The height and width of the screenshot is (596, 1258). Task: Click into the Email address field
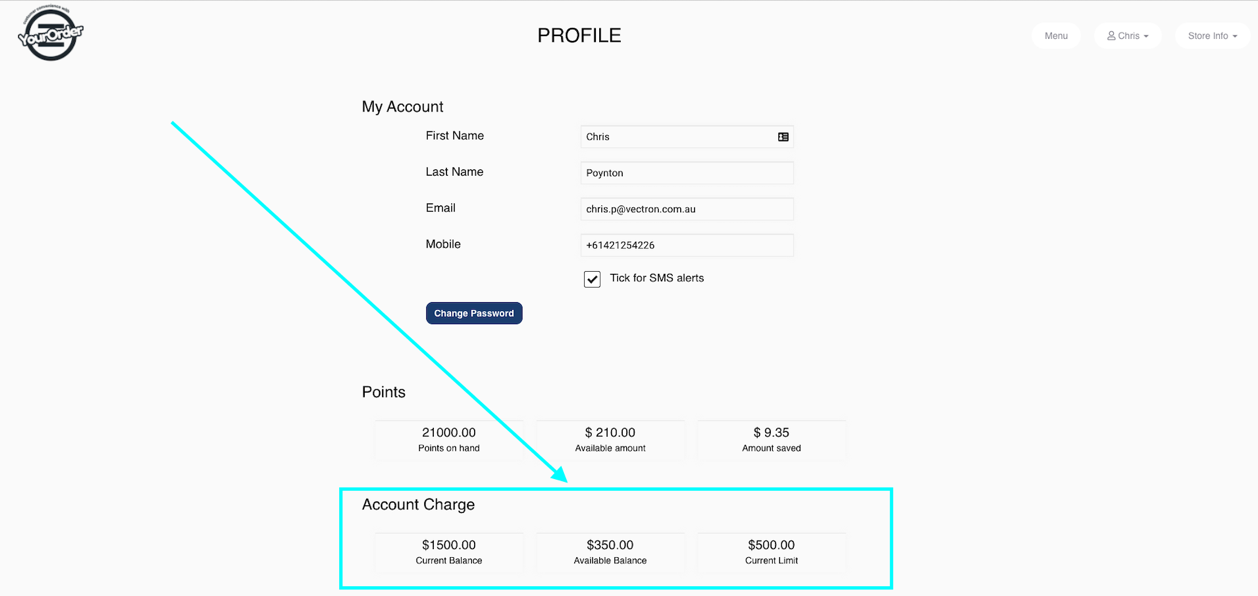pyautogui.click(x=687, y=209)
